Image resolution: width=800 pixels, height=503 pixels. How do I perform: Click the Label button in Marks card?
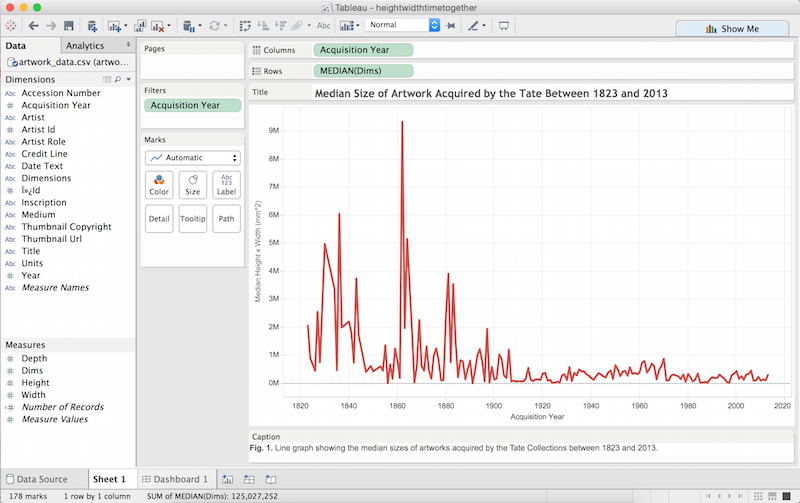tap(226, 185)
